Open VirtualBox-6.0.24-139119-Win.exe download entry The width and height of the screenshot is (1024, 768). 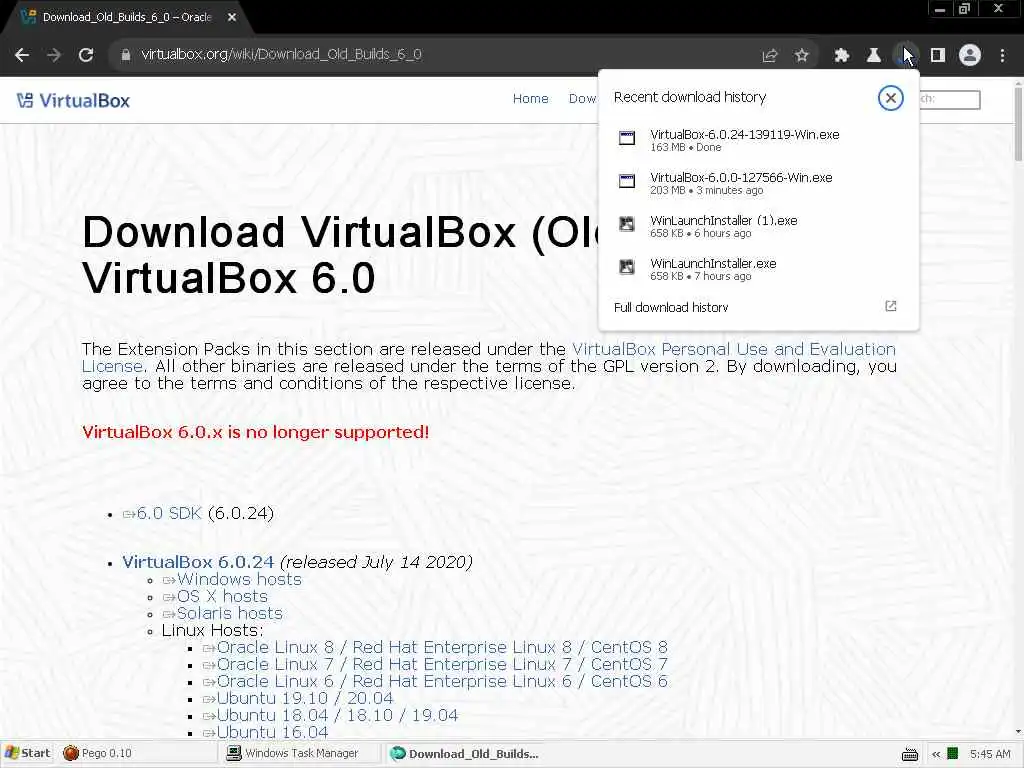(759, 140)
